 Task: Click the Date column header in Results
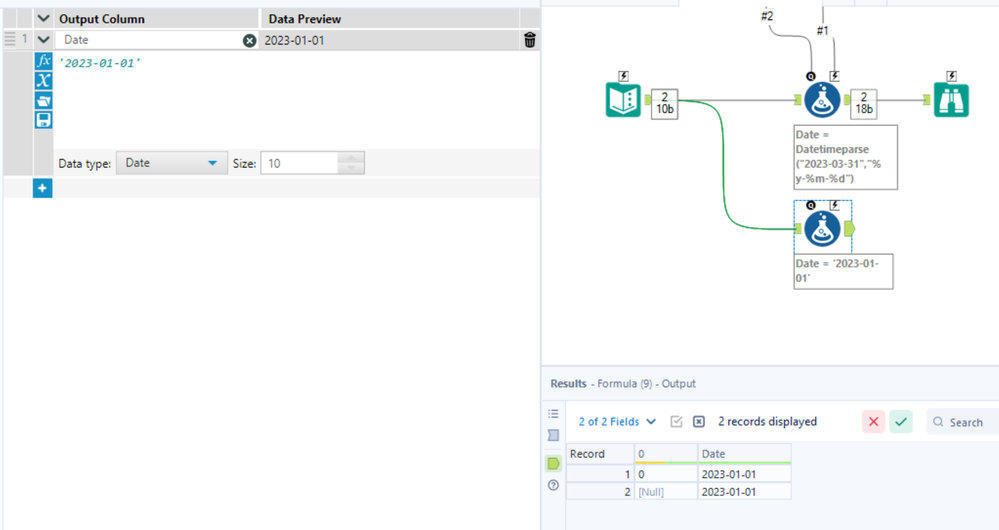point(744,454)
